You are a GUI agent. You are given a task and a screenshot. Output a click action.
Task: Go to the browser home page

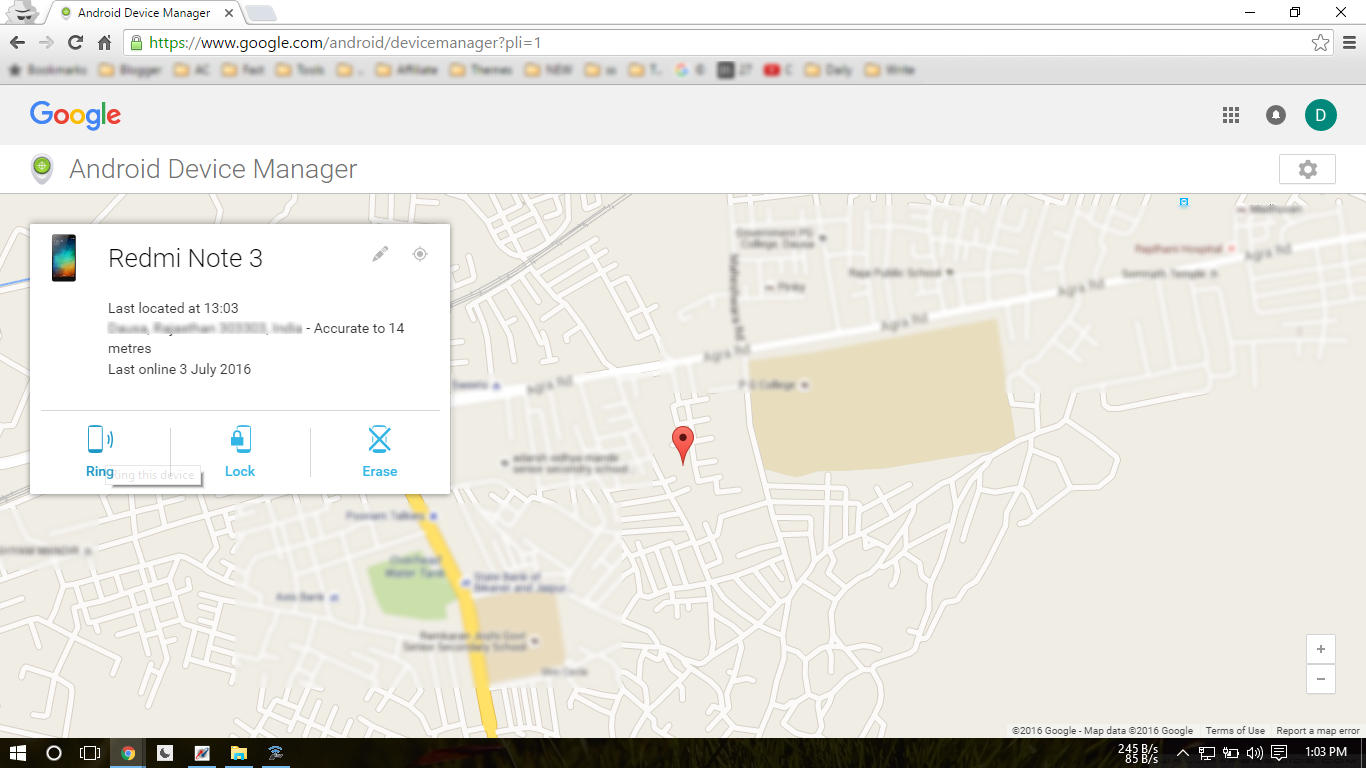[104, 43]
